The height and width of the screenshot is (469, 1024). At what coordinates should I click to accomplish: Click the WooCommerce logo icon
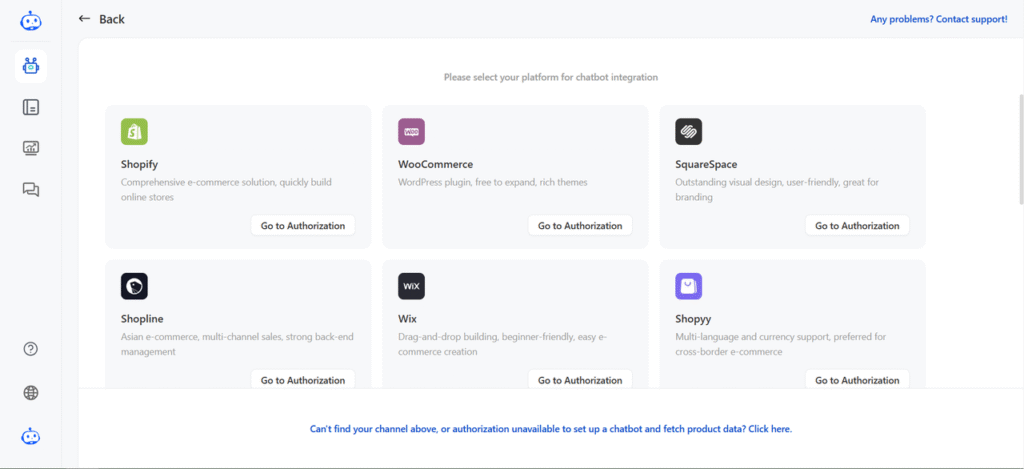click(411, 131)
